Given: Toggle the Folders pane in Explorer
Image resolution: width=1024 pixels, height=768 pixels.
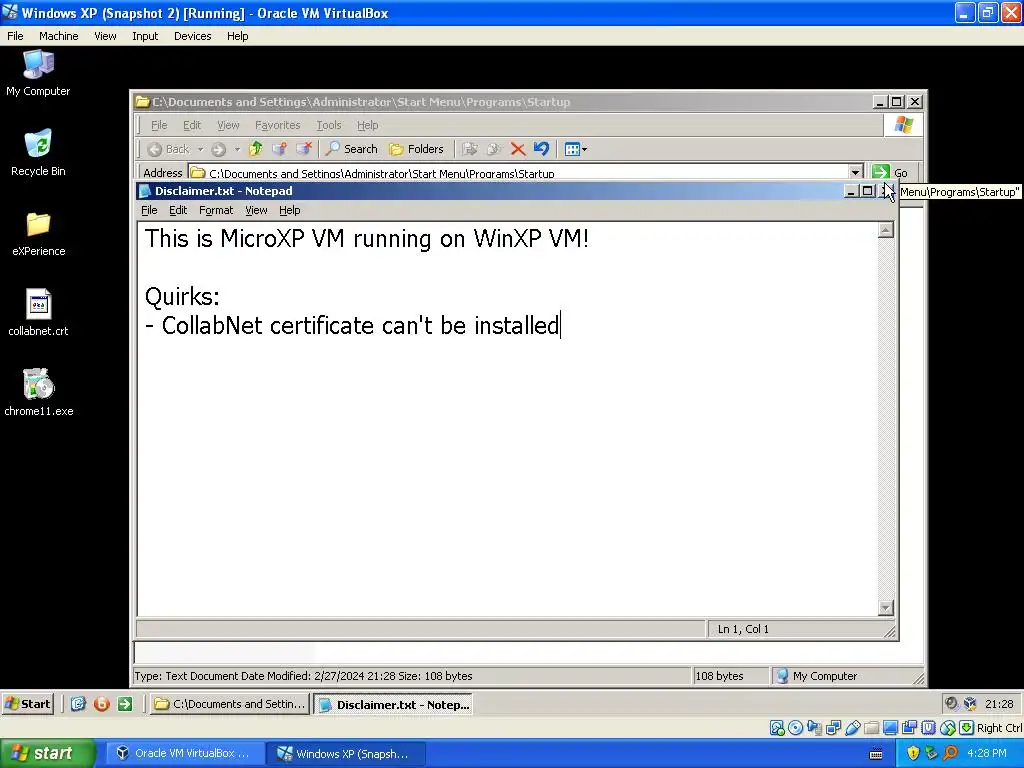Looking at the screenshot, I should tap(417, 149).
